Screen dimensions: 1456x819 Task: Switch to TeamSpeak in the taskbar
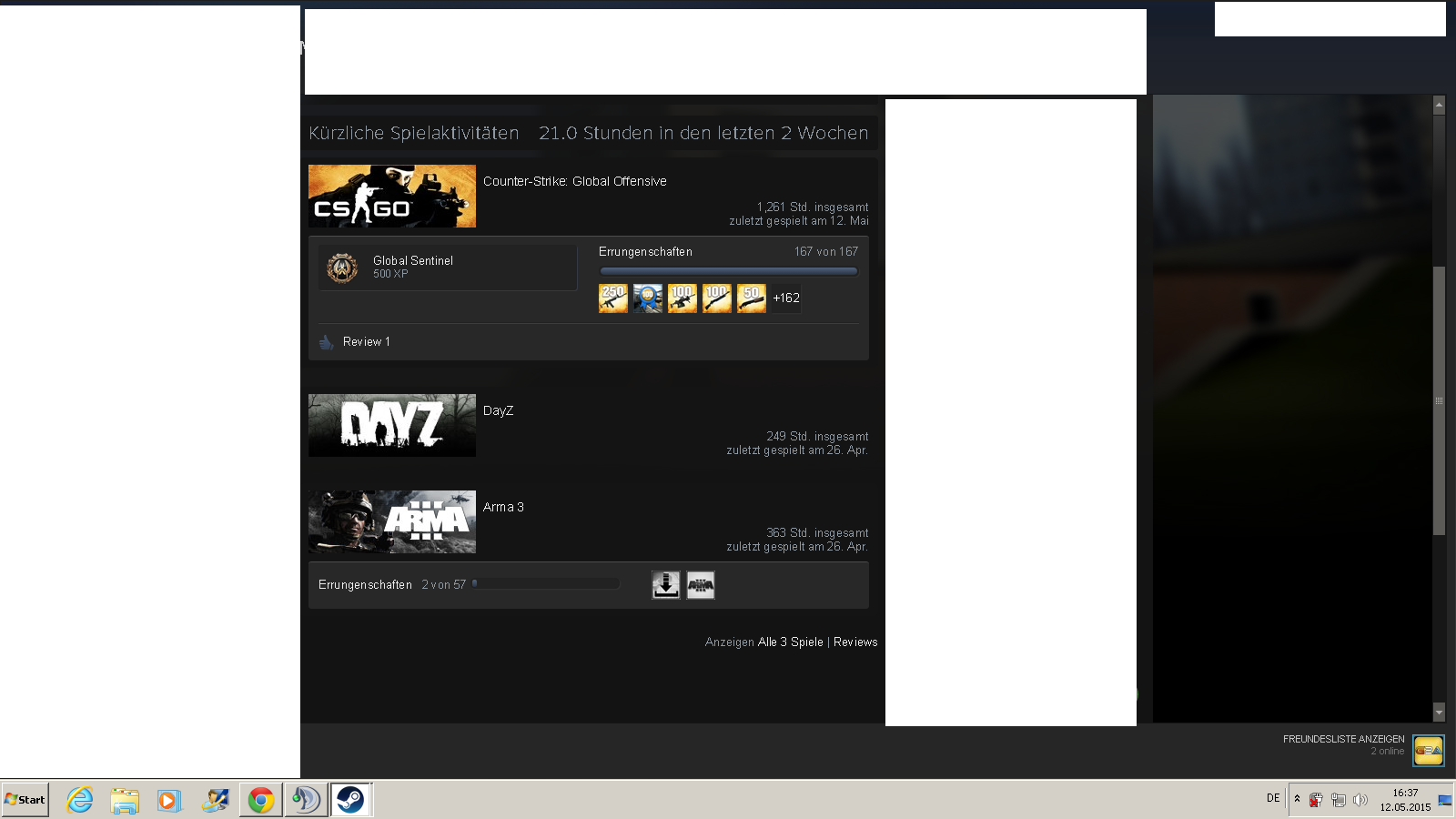[x=306, y=800]
